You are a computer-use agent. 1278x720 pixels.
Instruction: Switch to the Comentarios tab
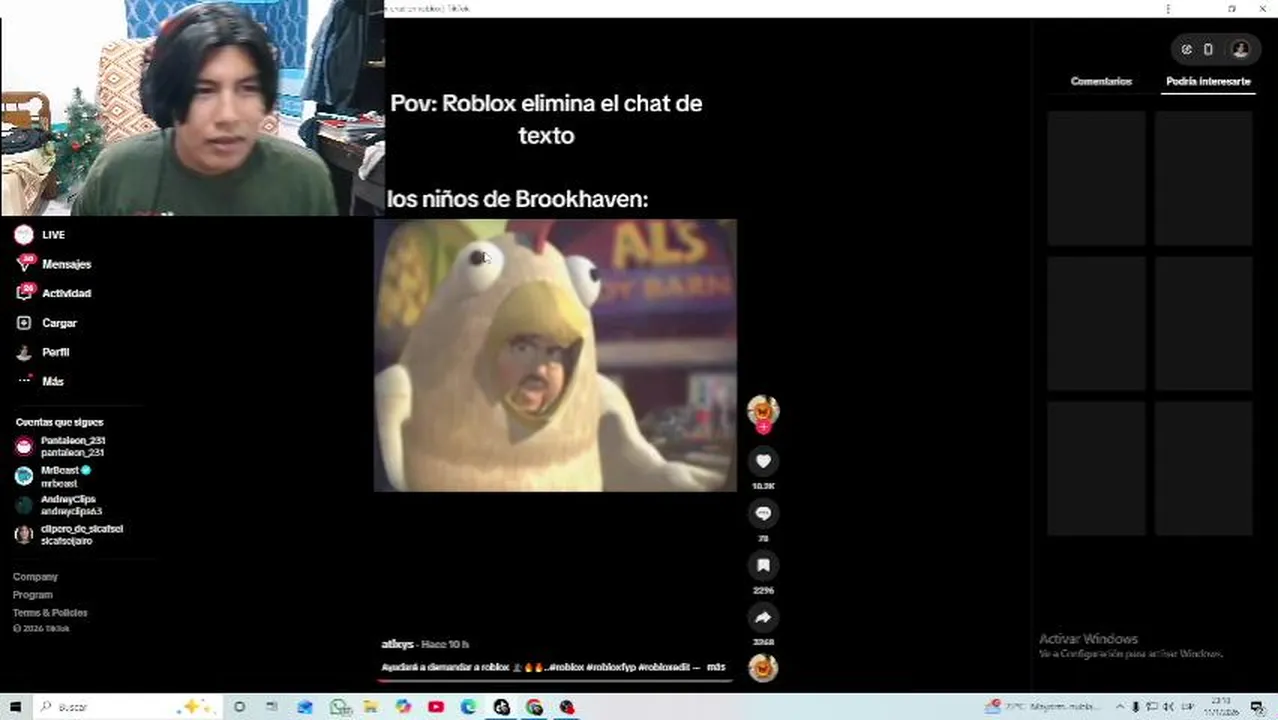coord(1101,81)
